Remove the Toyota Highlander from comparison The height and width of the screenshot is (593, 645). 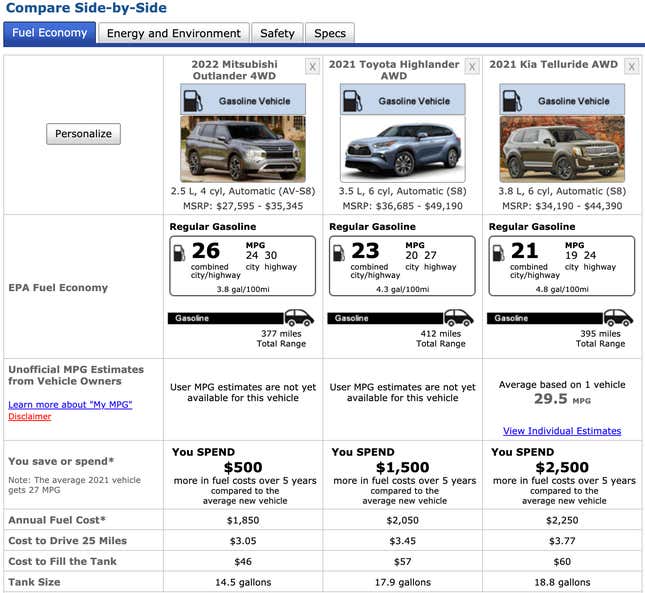click(472, 67)
